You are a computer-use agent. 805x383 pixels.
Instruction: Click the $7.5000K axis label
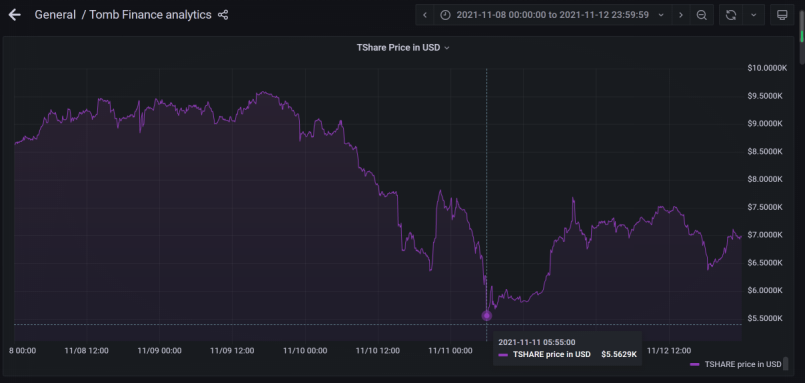coord(765,207)
